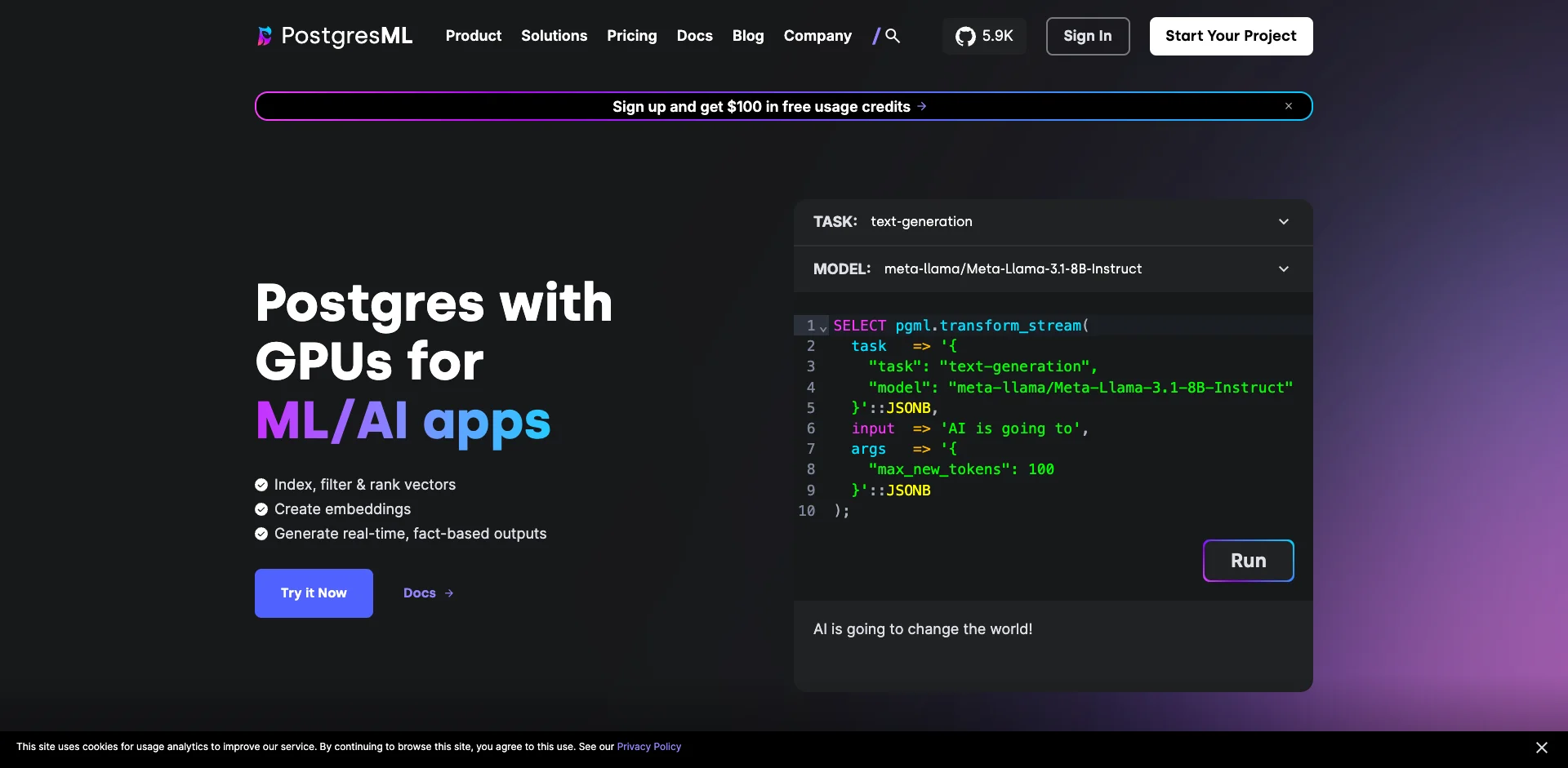
Task: Open the Privacy Policy link
Action: coord(649,747)
